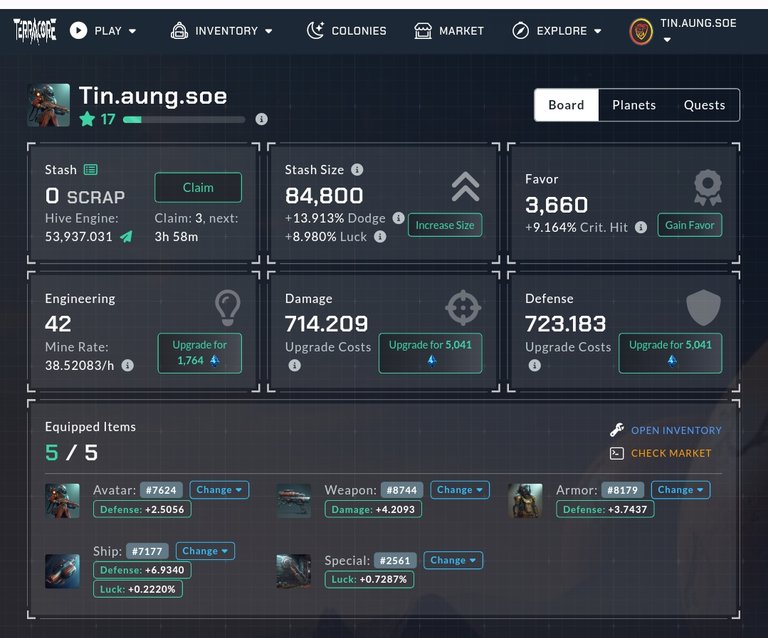
Task: Click the terminal icon by Check Market
Action: (x=617, y=453)
